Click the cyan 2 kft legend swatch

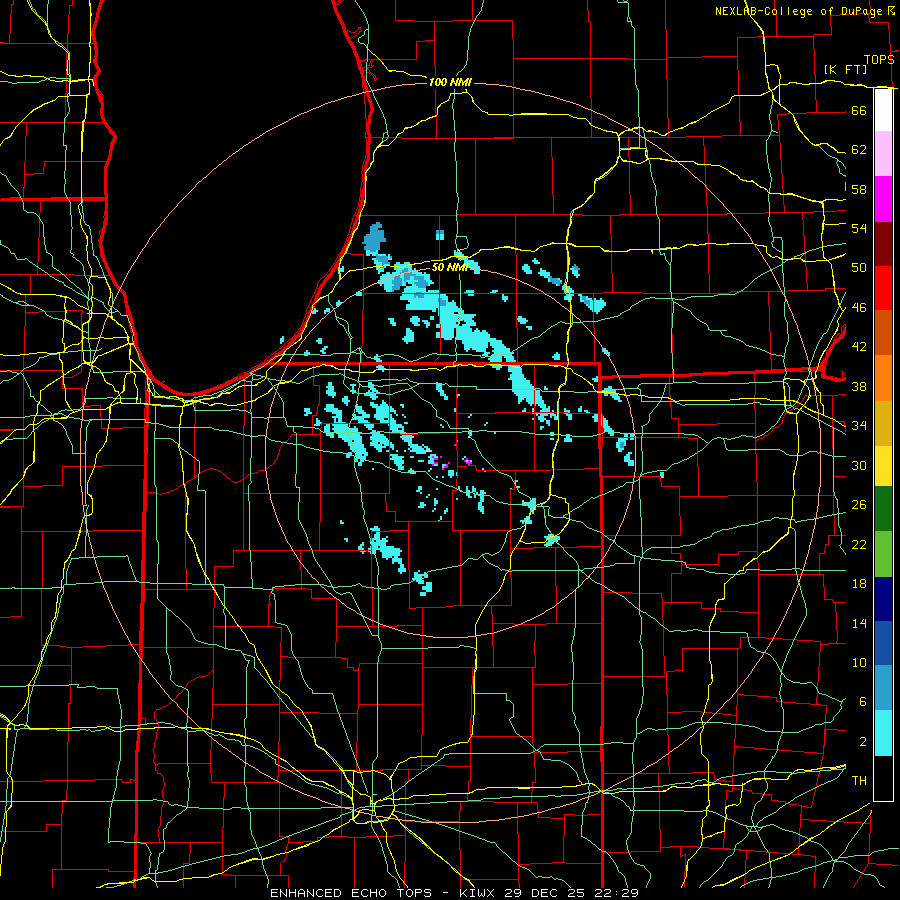[883, 733]
